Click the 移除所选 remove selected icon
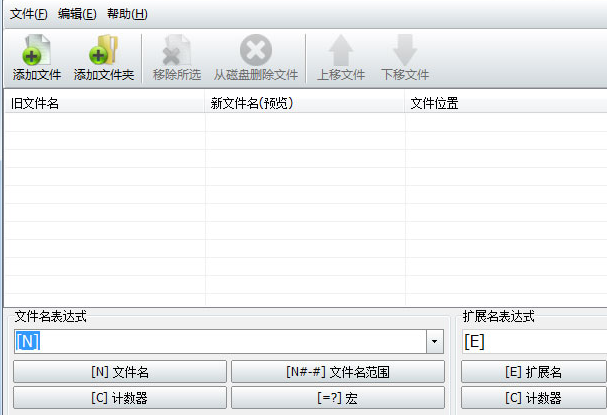The image size is (607, 415). pos(177,50)
